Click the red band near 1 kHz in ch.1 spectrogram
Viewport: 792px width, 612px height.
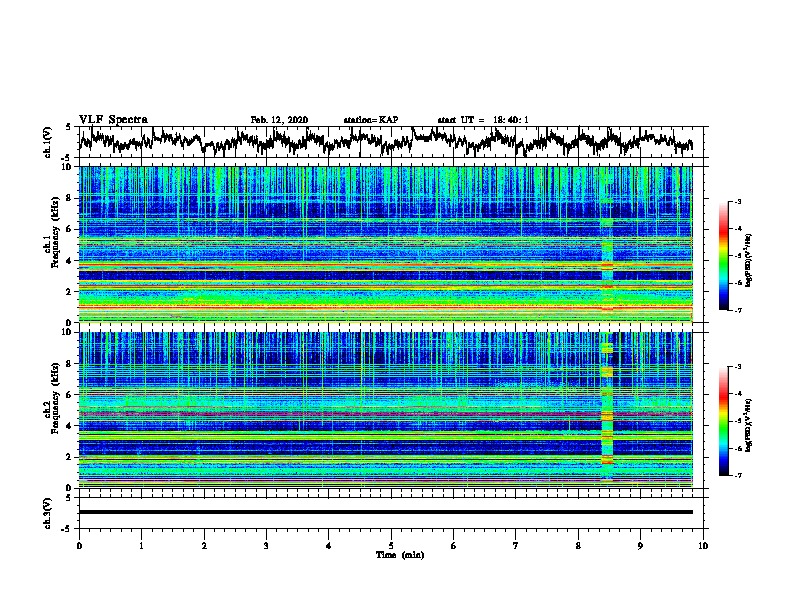tap(385, 306)
